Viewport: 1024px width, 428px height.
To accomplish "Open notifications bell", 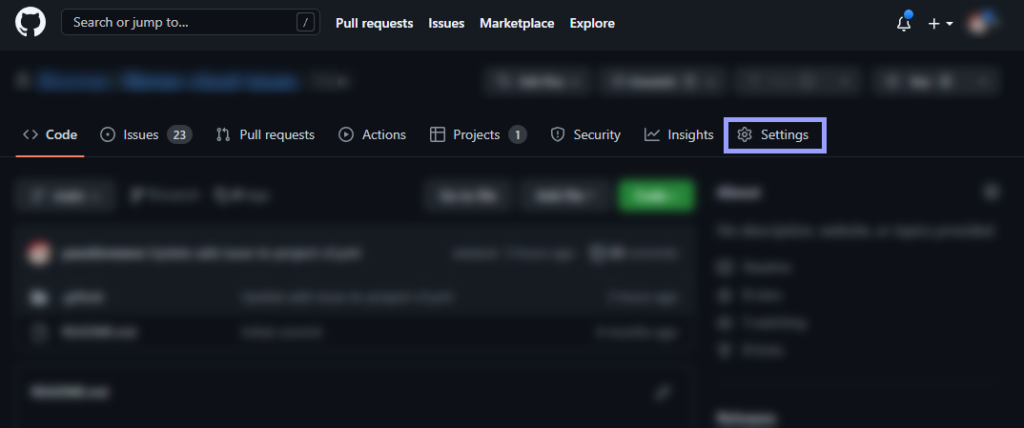I will [x=904, y=23].
